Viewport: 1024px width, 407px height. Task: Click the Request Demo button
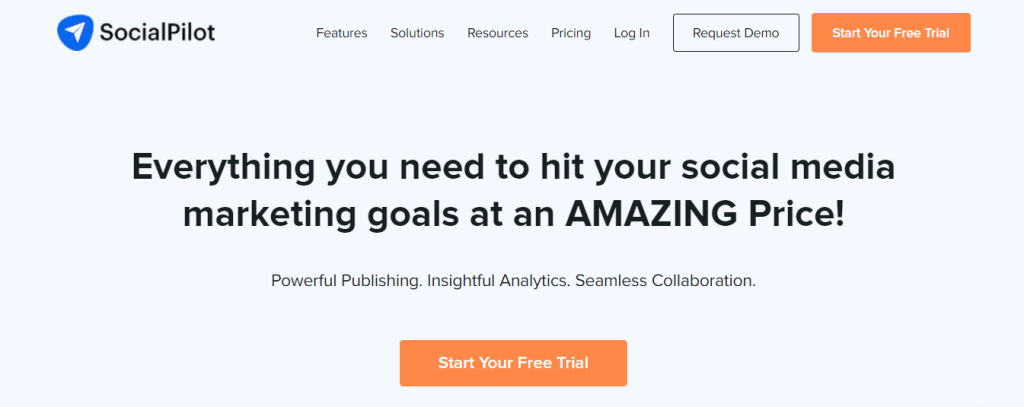(736, 33)
